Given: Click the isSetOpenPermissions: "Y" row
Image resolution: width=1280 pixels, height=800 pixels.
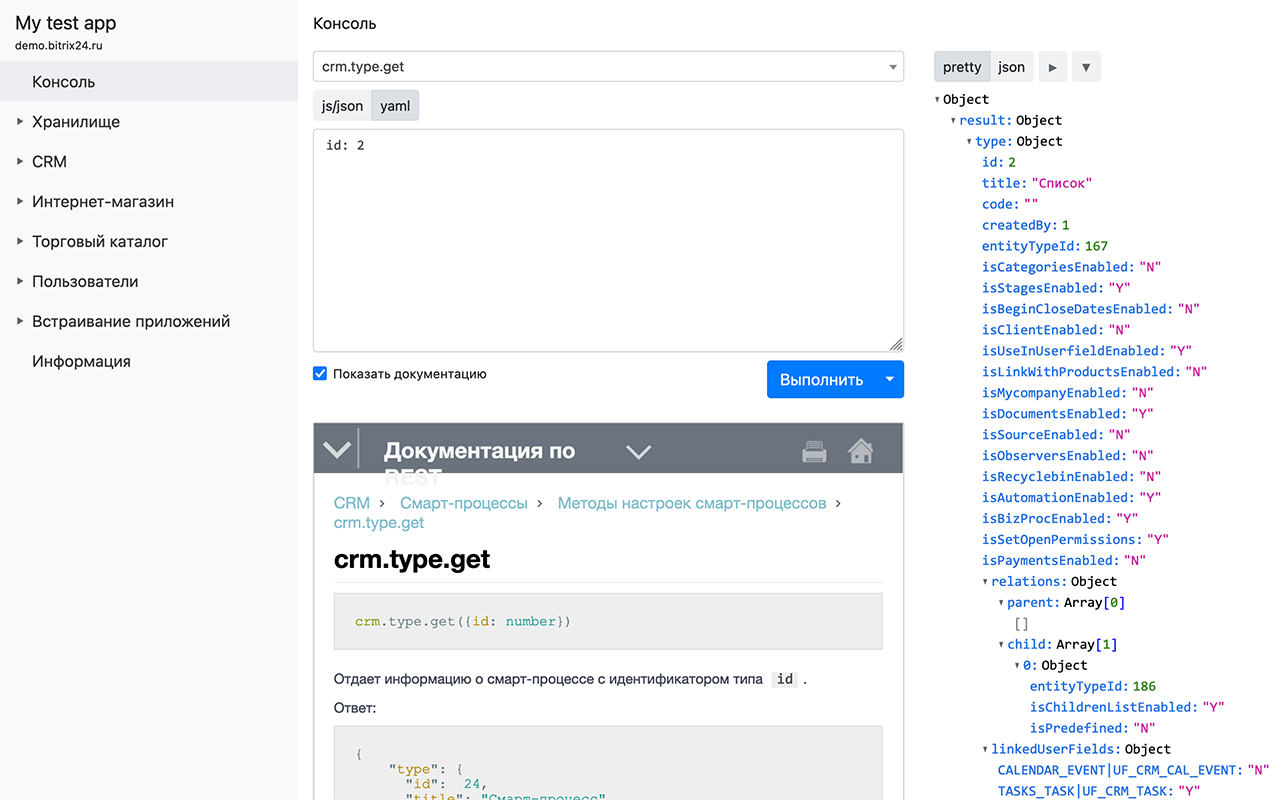Looking at the screenshot, I should (1076, 539).
